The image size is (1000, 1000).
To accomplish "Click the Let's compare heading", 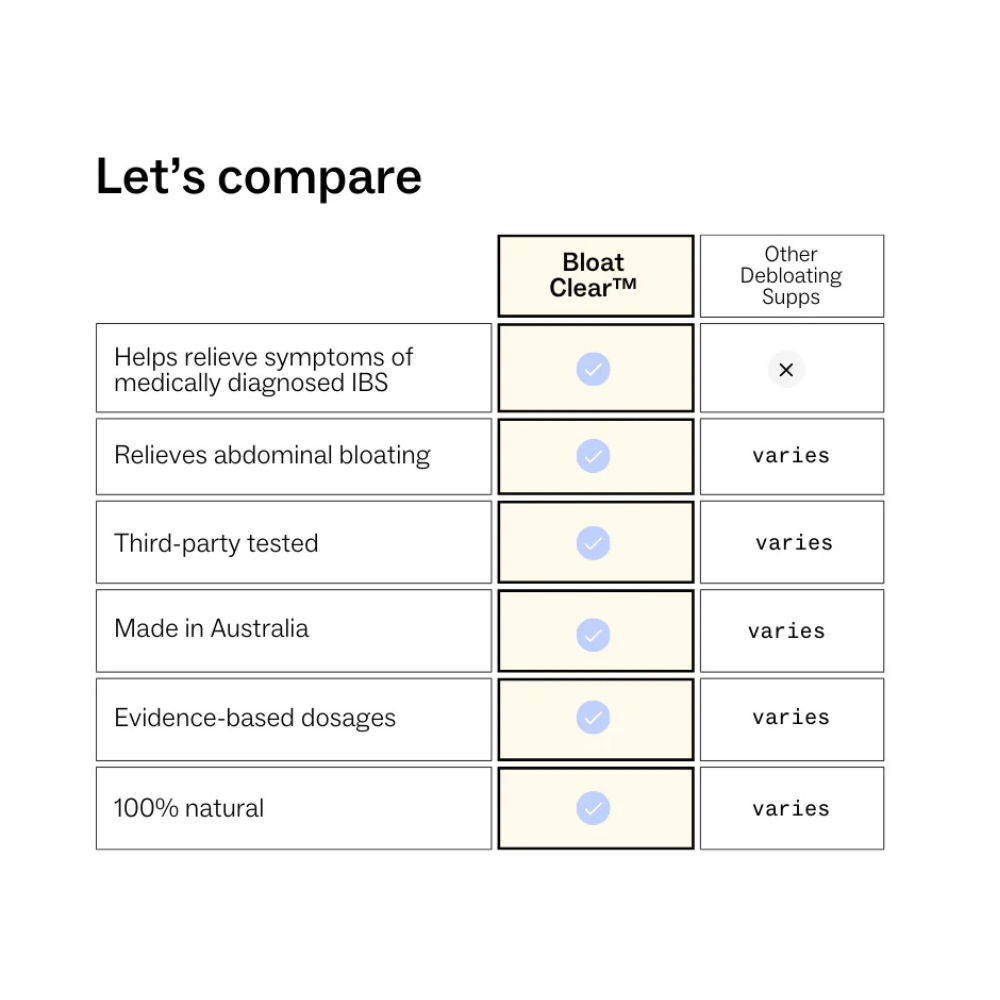I will click(x=258, y=177).
